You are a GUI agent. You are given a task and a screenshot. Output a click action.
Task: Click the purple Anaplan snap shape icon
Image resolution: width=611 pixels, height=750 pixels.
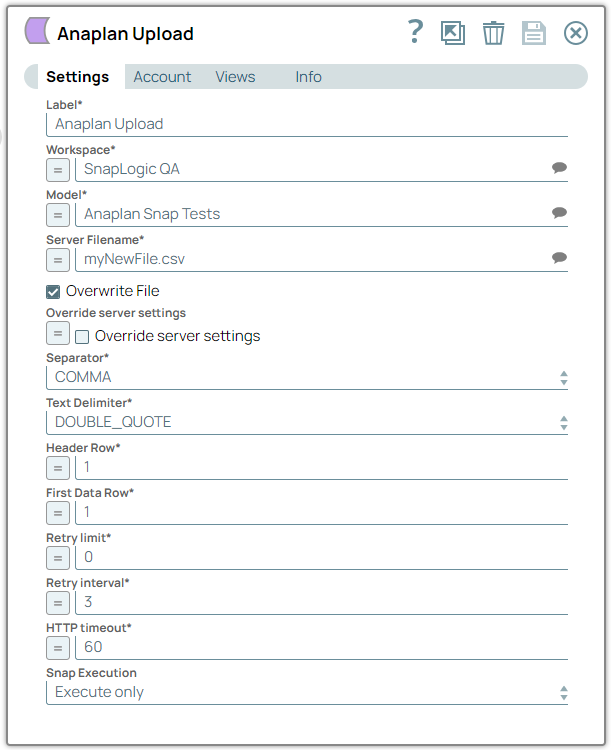(x=37, y=31)
